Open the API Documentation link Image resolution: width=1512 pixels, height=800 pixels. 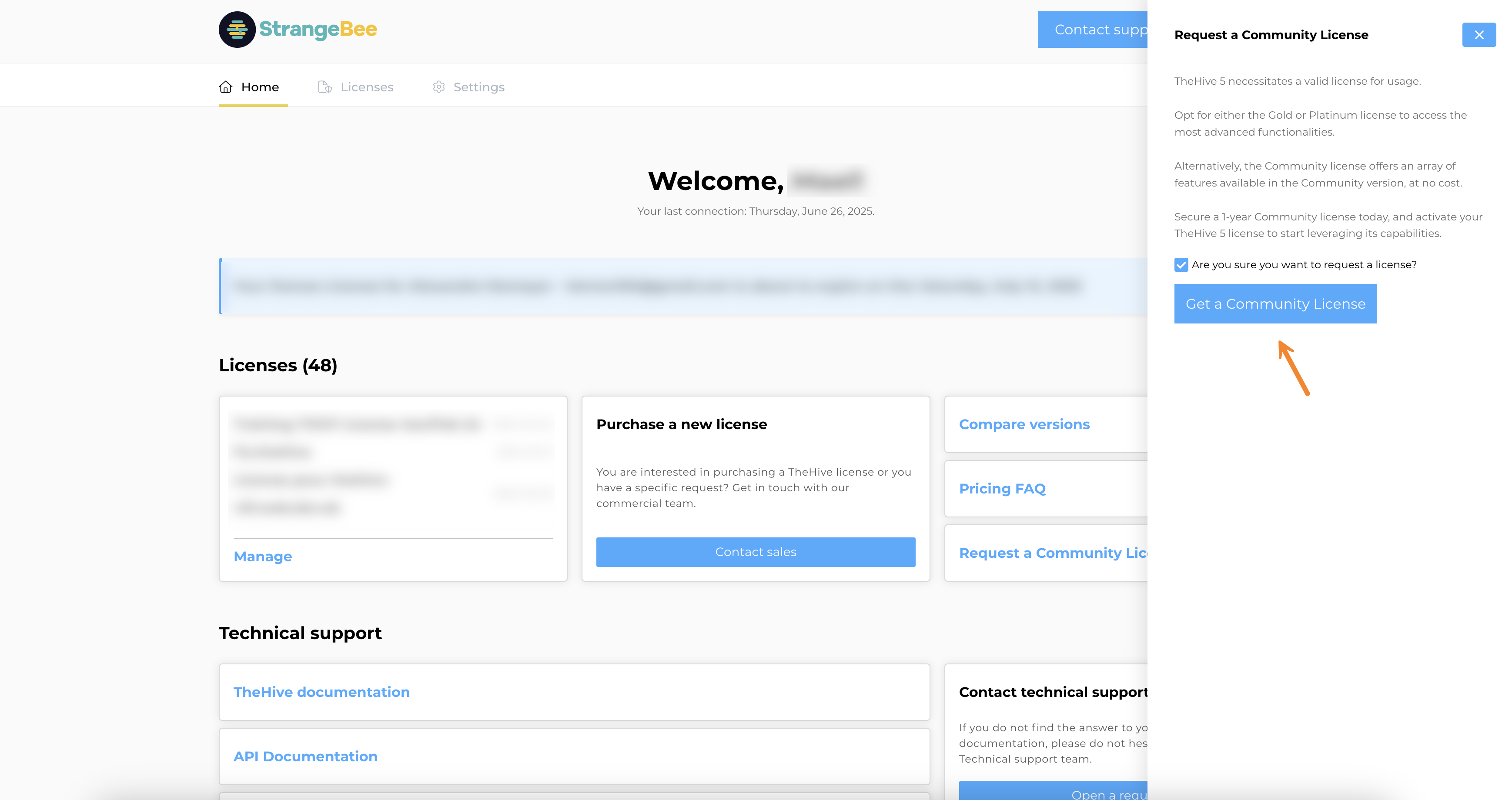tap(305, 757)
